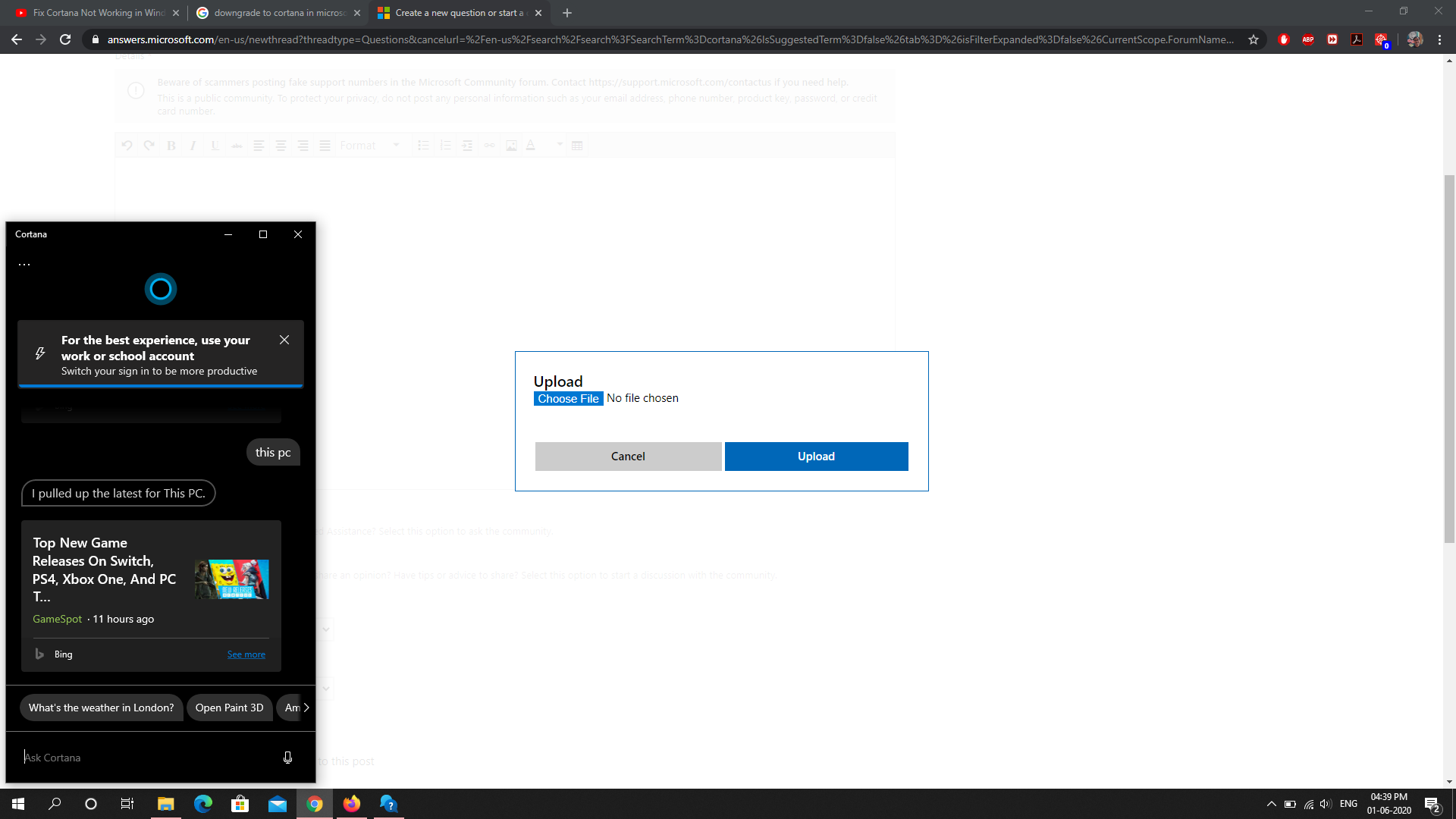The height and width of the screenshot is (819, 1456).
Task: Click the blue Upload button
Action: (x=816, y=457)
